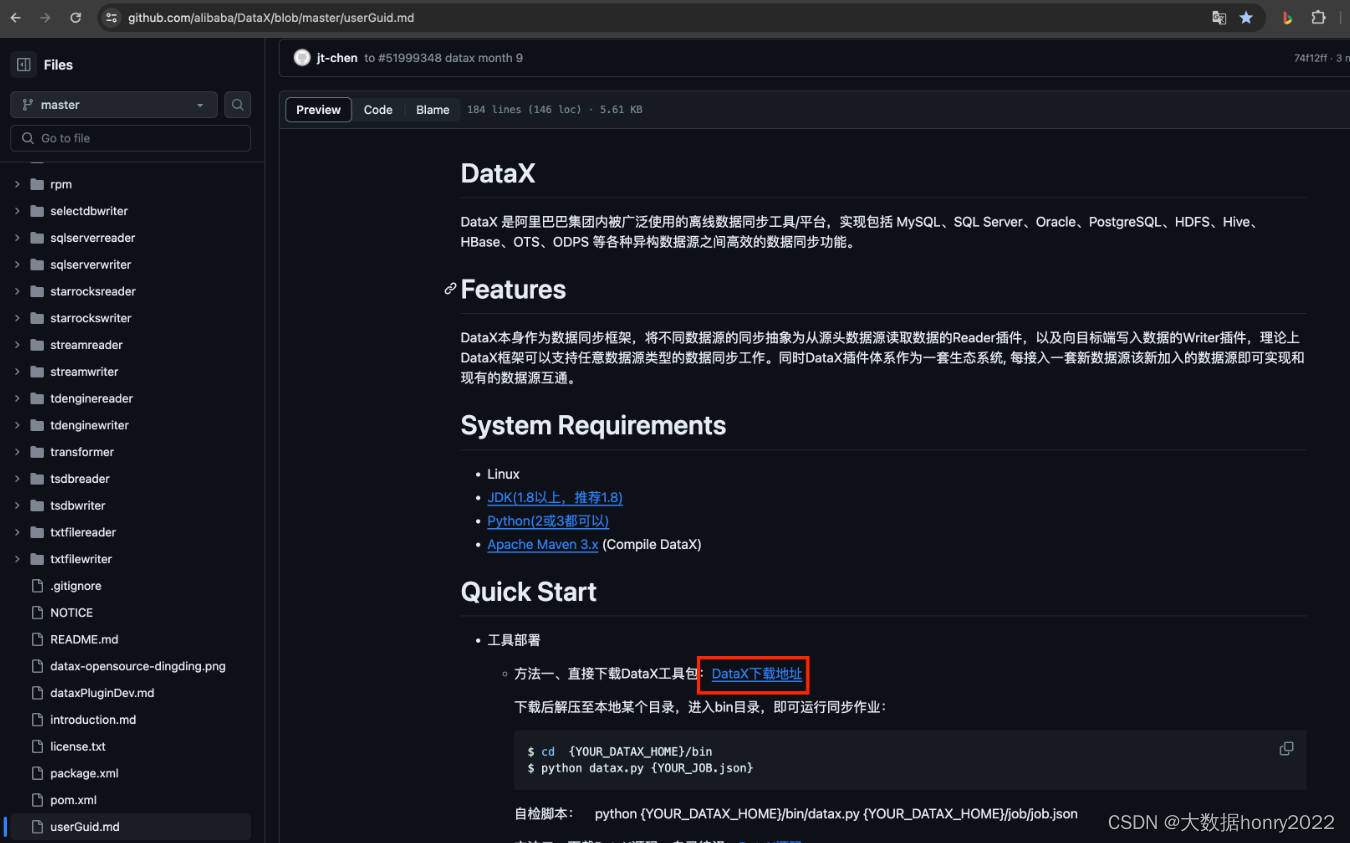Screen dimensions: 1350x843
Task: Open the dataxPluginDev.md file
Action: pyautogui.click(x=102, y=693)
